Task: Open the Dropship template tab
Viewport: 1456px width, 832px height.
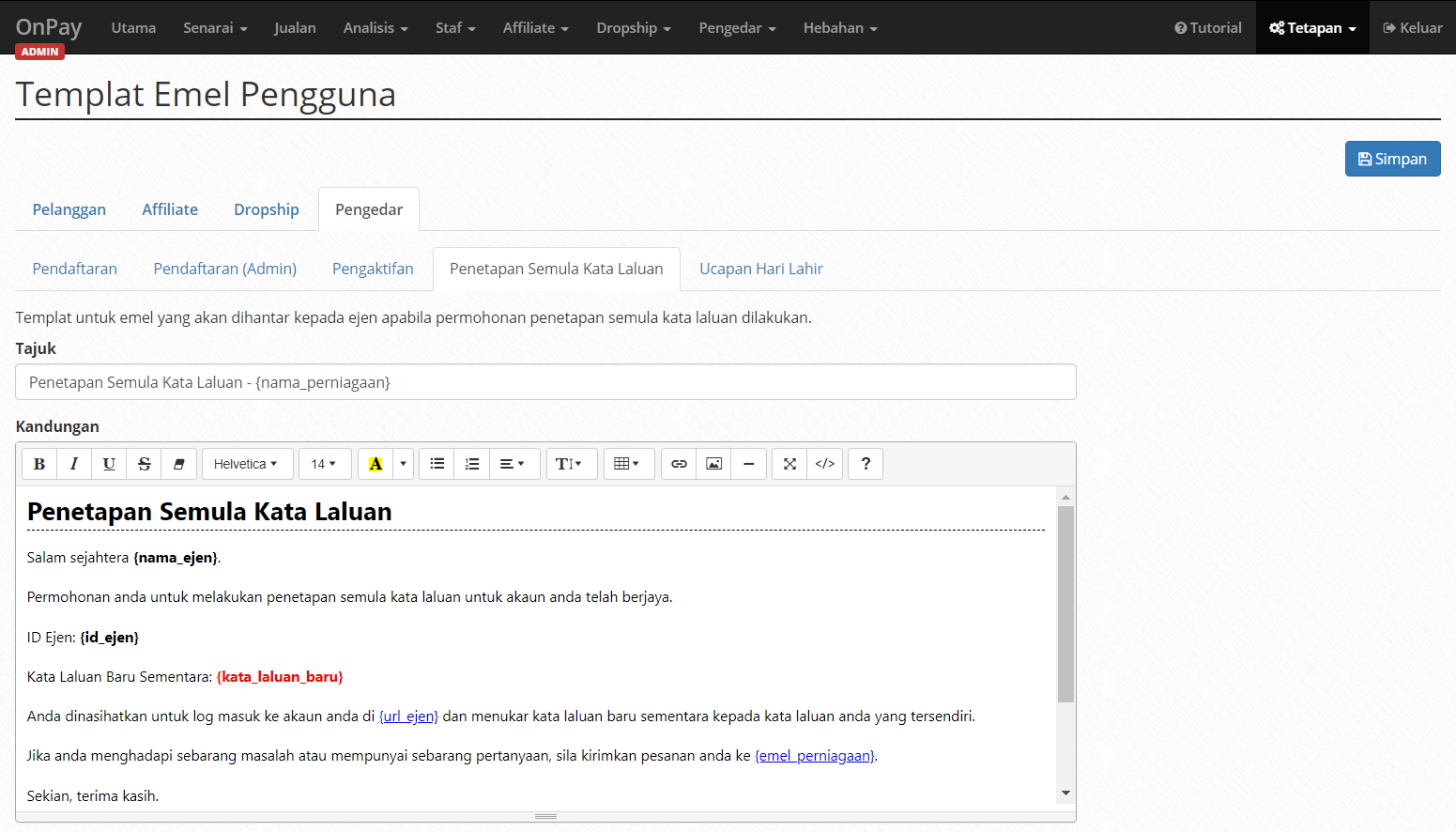Action: tap(267, 209)
